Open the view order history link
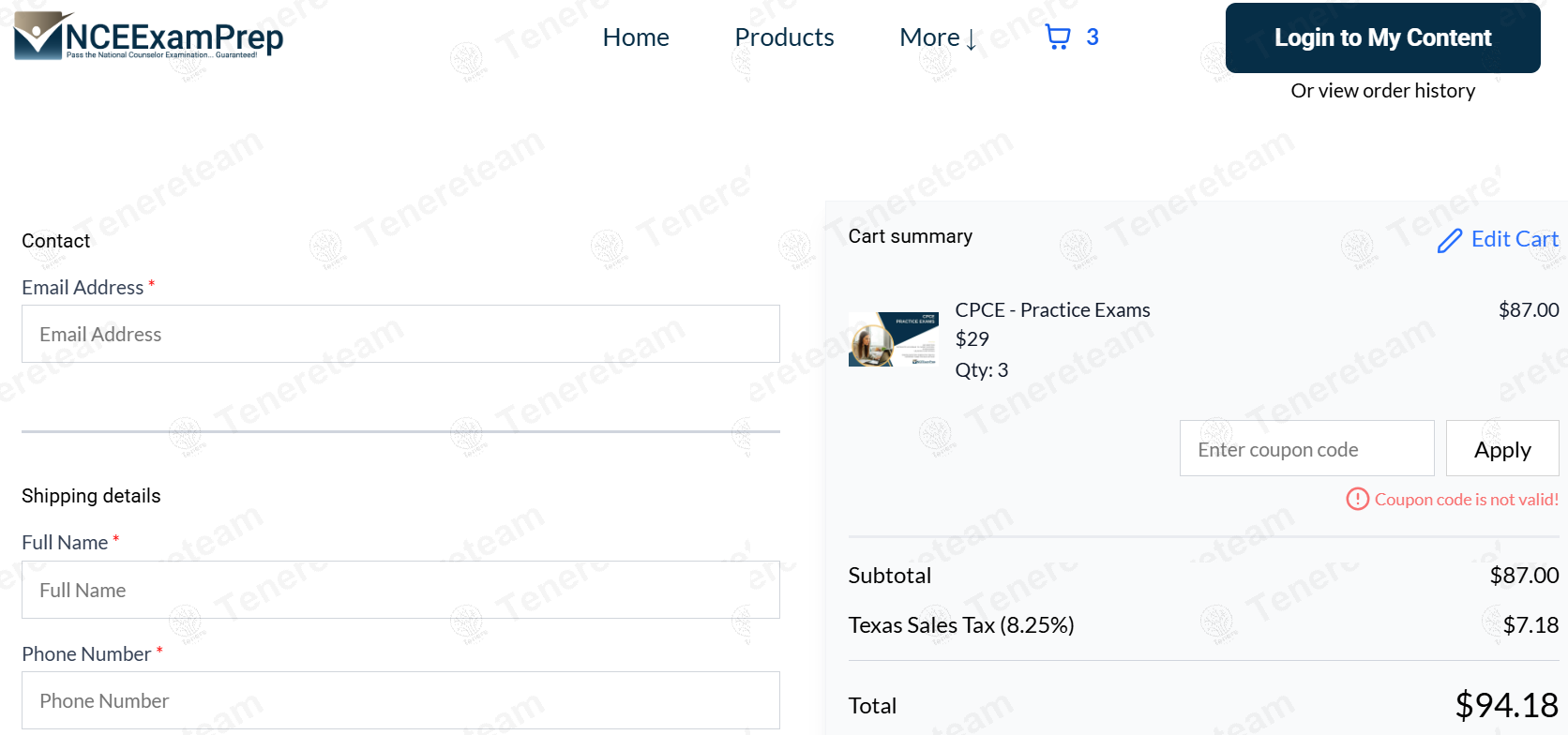This screenshot has height=735, width=1568. point(1382,91)
